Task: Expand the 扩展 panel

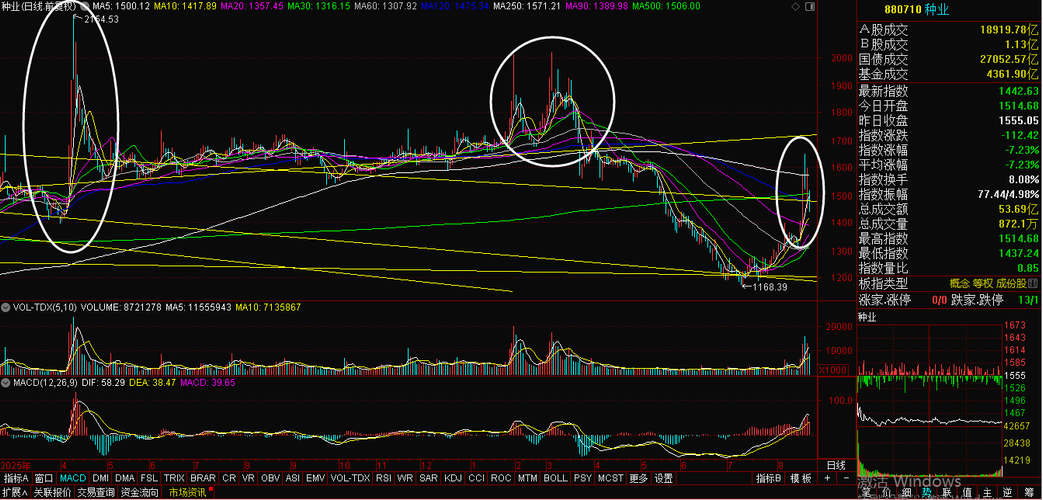Action: 14,493
